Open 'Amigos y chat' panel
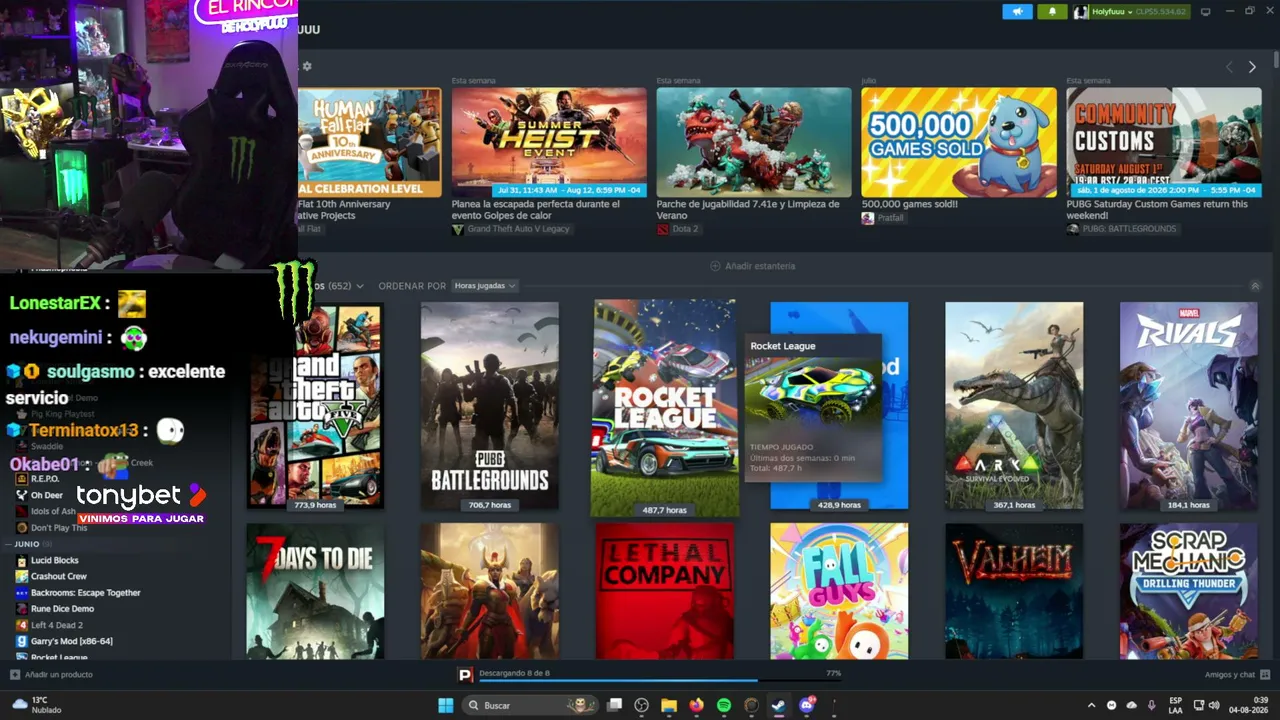 click(x=1237, y=674)
